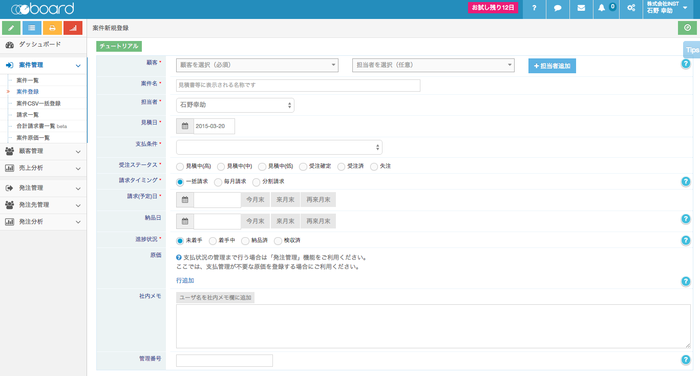Open the mail envelope icon
The image size is (700, 376).
[581, 8]
